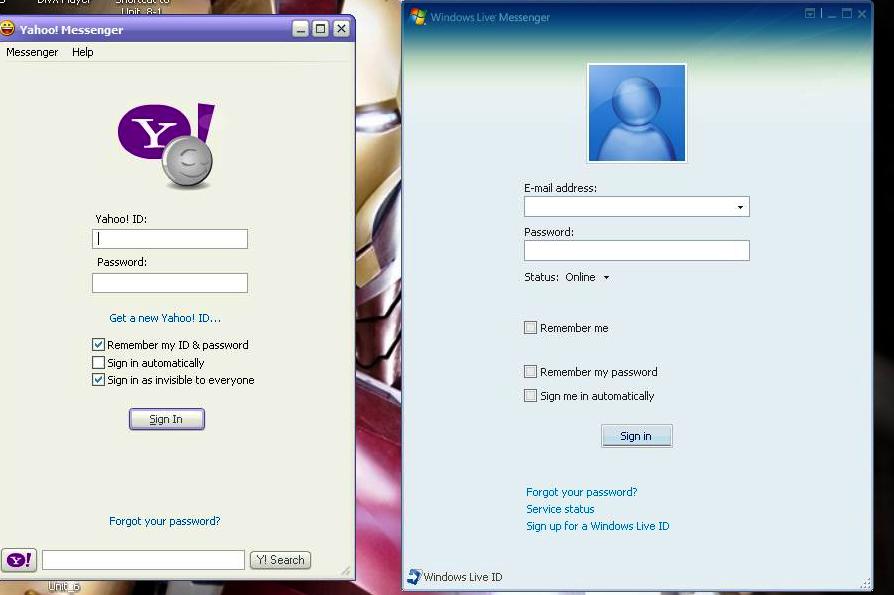Open the Messenger menu
The image size is (894, 595).
32,52
